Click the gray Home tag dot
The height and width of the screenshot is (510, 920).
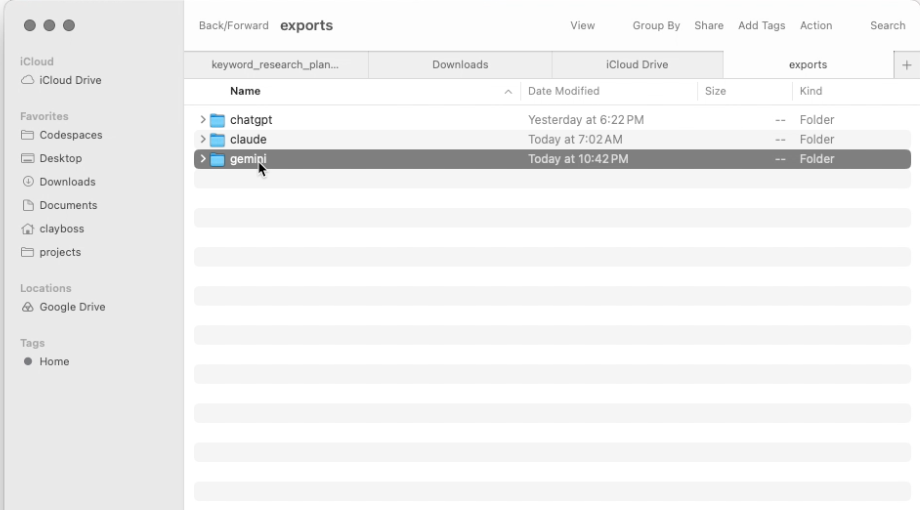point(28,362)
